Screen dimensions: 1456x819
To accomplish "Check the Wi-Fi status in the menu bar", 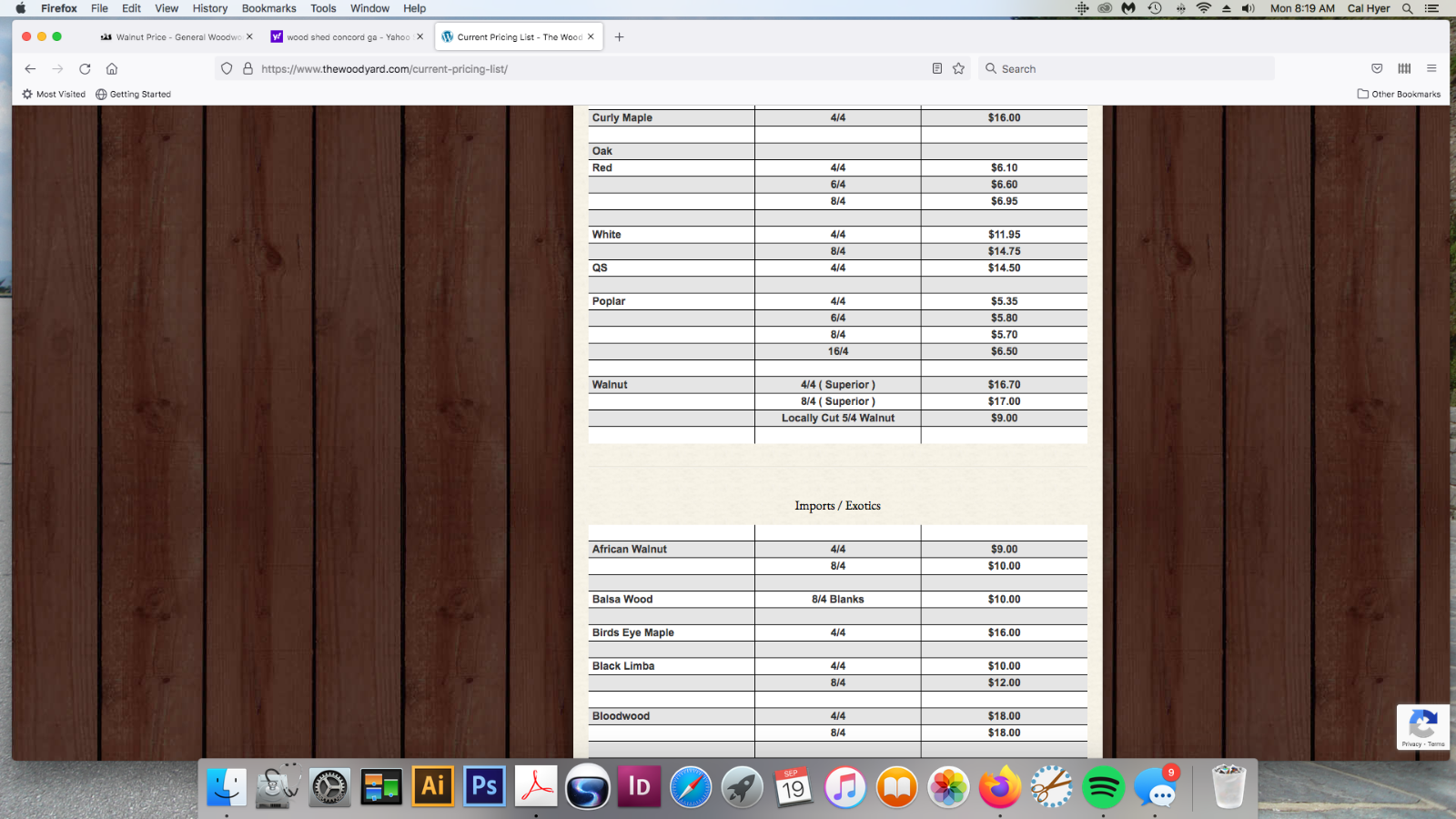I will [1203, 8].
